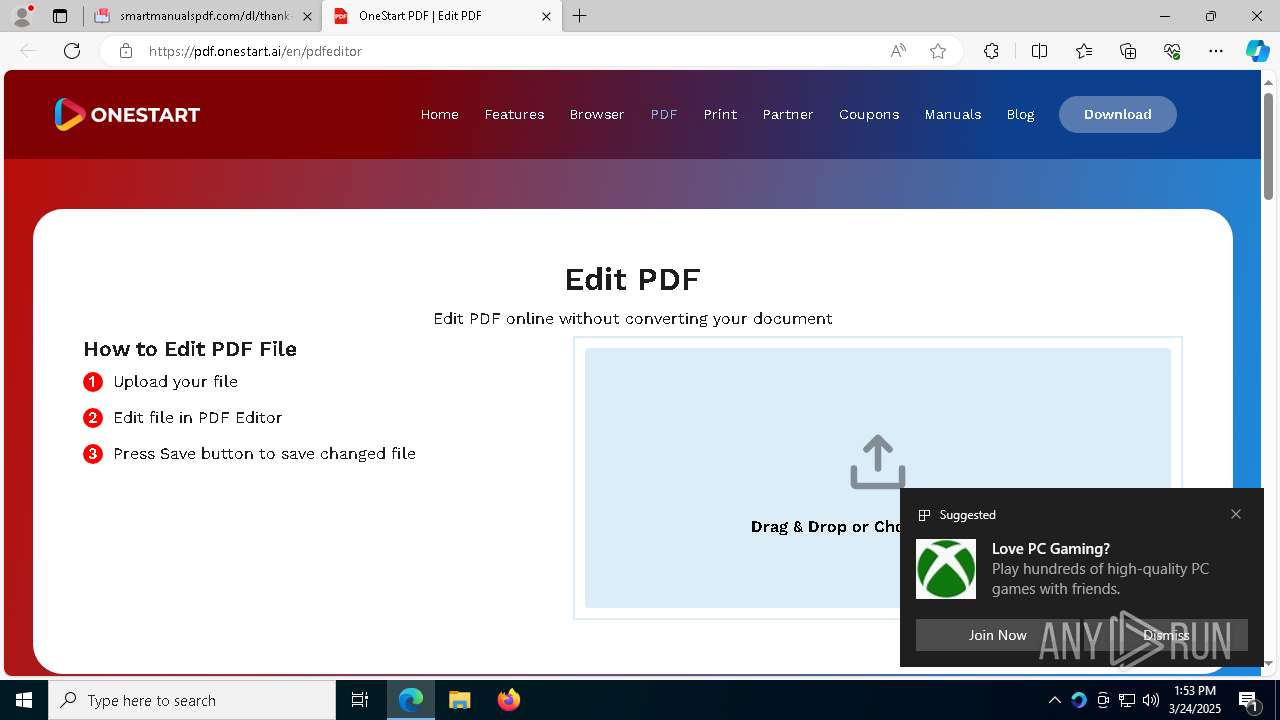Open the Windows Start menu
The image size is (1280, 720).
[x=24, y=700]
